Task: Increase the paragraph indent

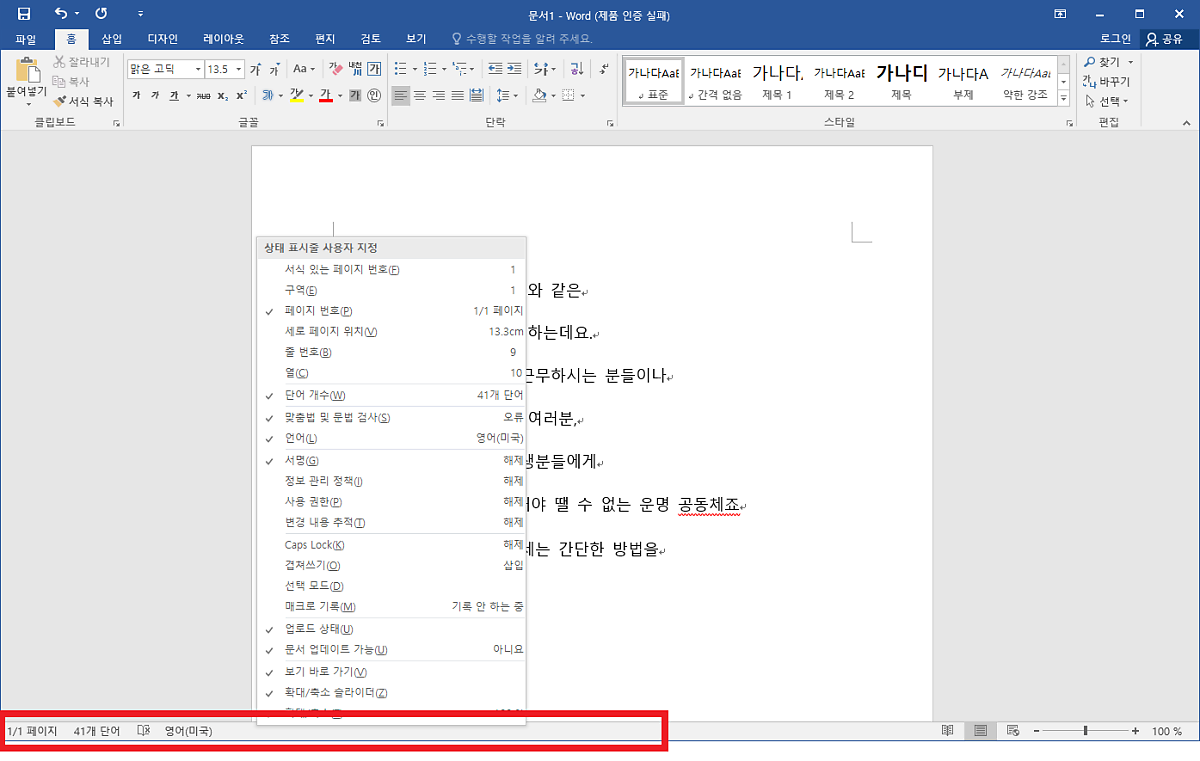Action: pos(514,69)
